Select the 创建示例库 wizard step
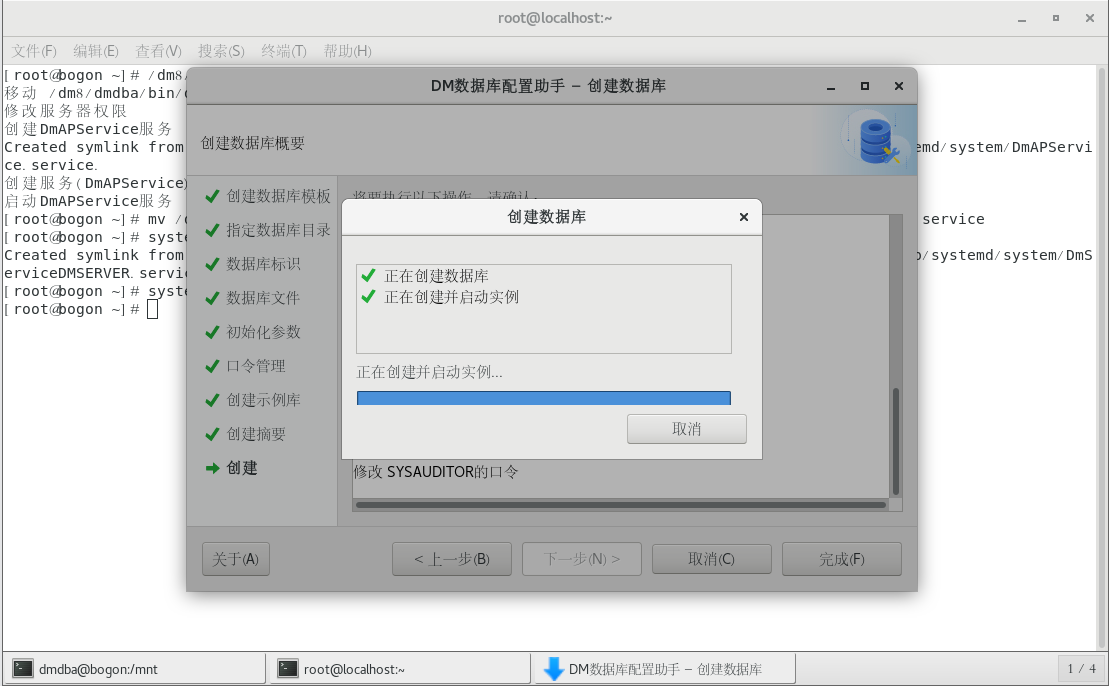Screen dimensions: 1109x686 click(x=263, y=400)
